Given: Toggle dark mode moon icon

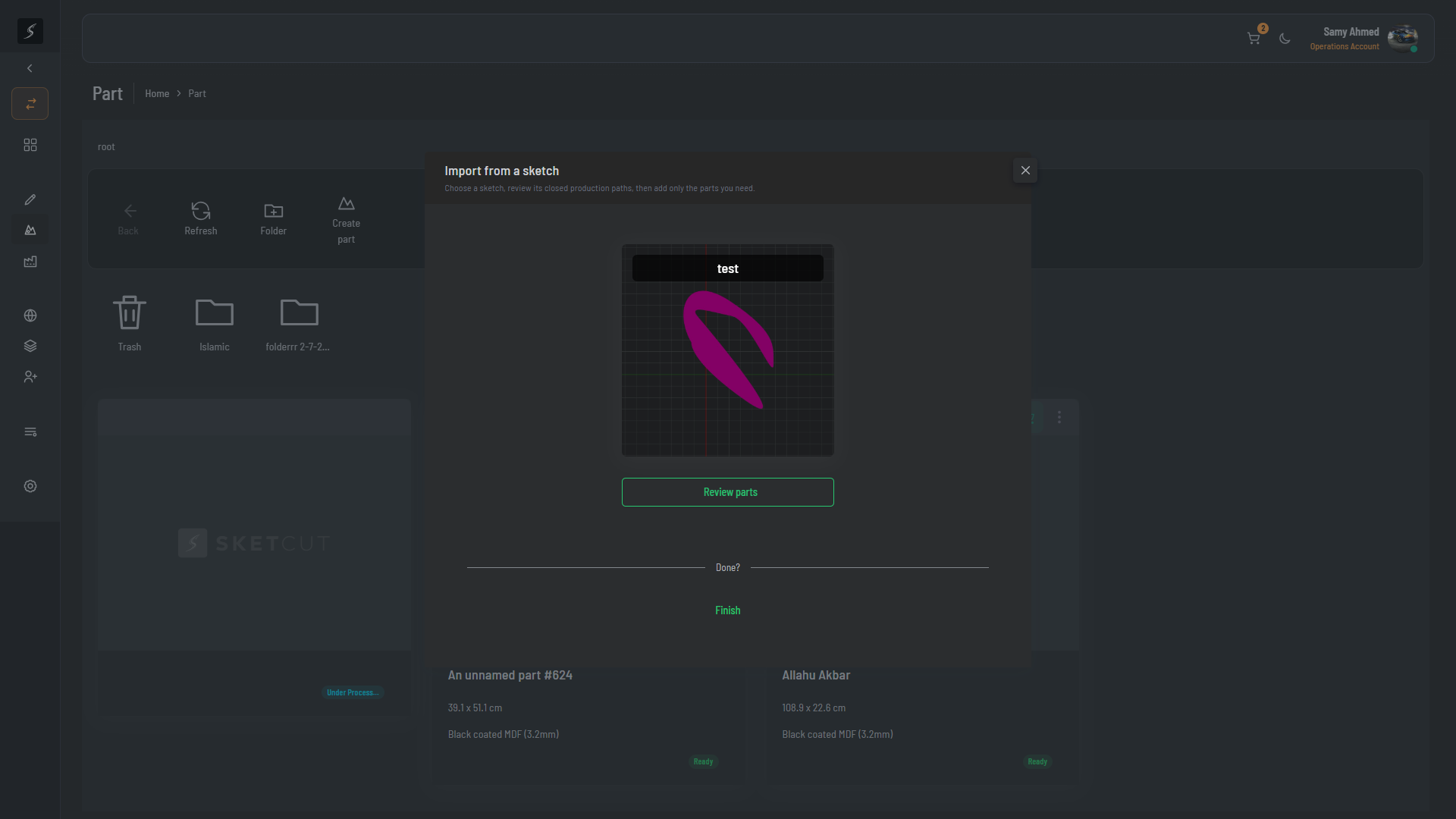Looking at the screenshot, I should (x=1285, y=39).
